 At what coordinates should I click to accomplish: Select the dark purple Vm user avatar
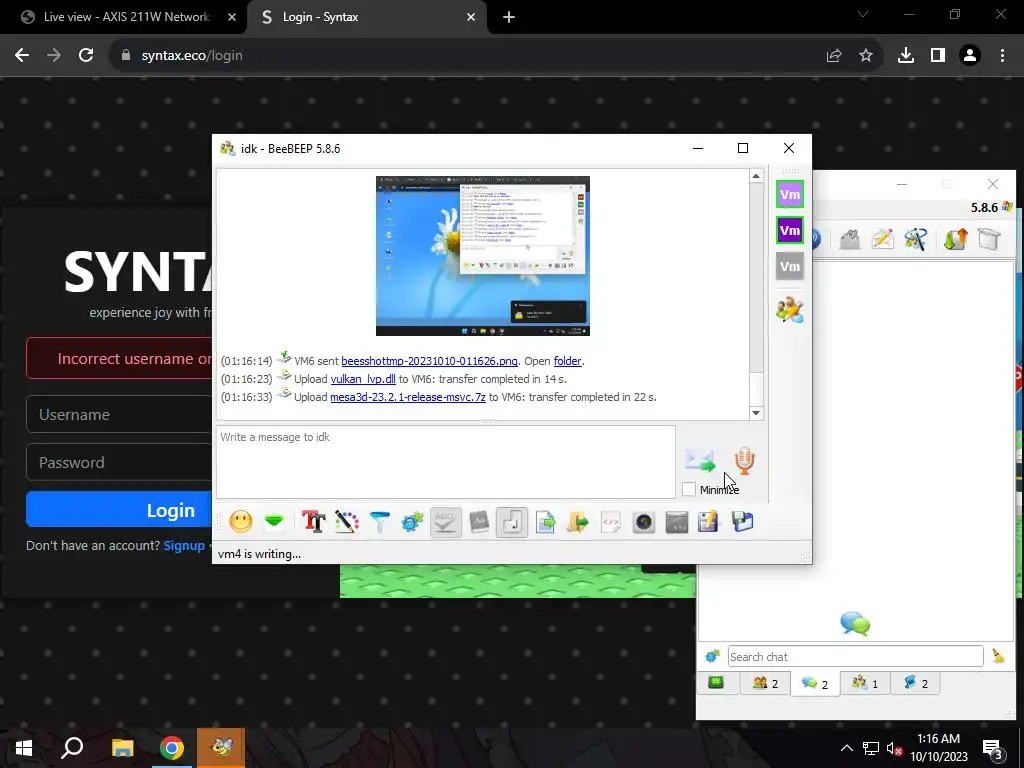click(790, 230)
